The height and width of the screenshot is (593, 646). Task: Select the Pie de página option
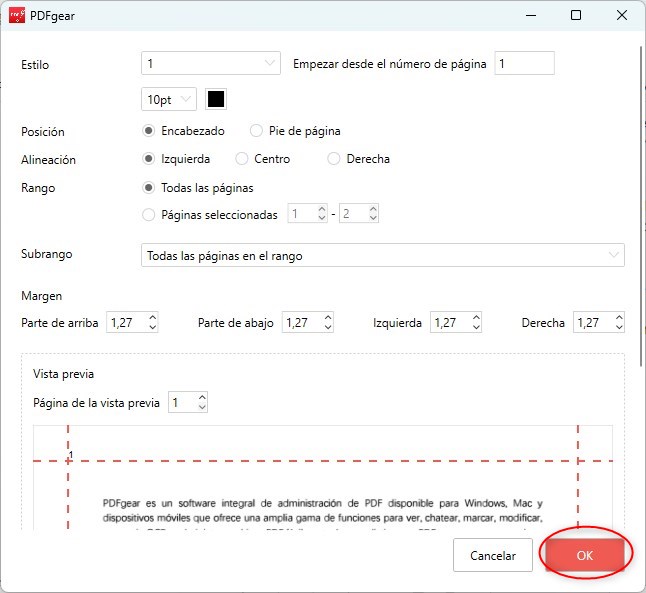click(257, 131)
